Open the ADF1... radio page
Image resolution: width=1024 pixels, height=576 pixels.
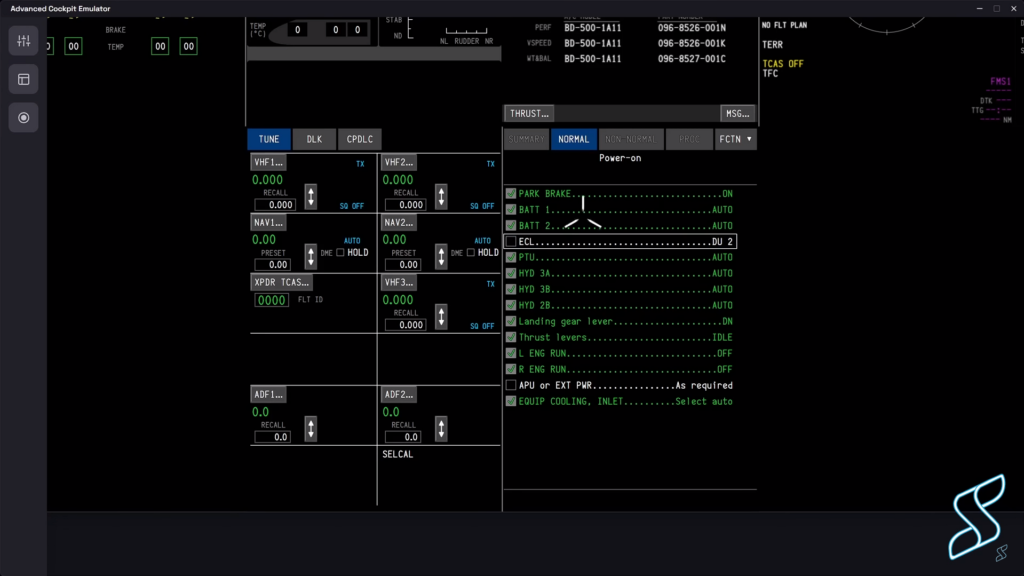(x=268, y=394)
